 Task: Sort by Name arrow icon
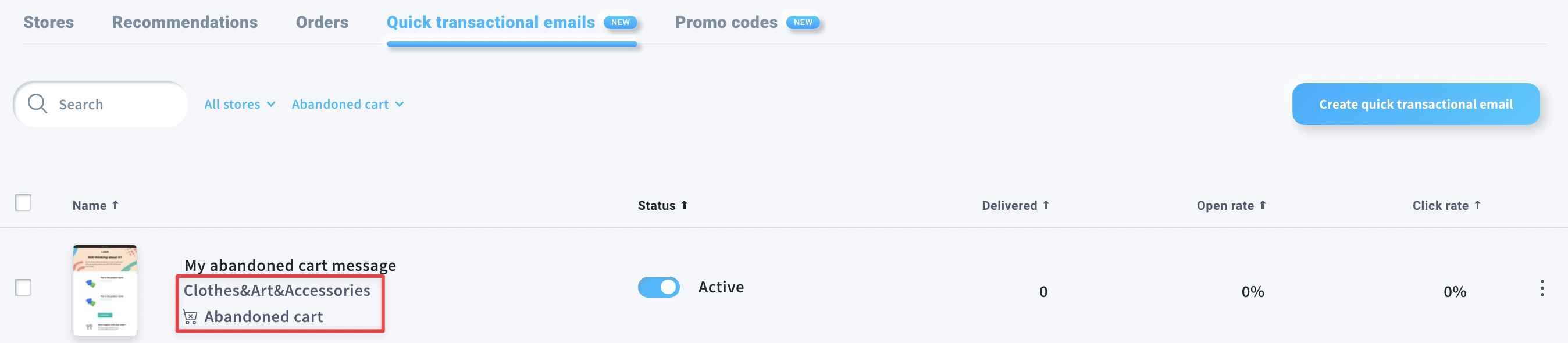[115, 206]
